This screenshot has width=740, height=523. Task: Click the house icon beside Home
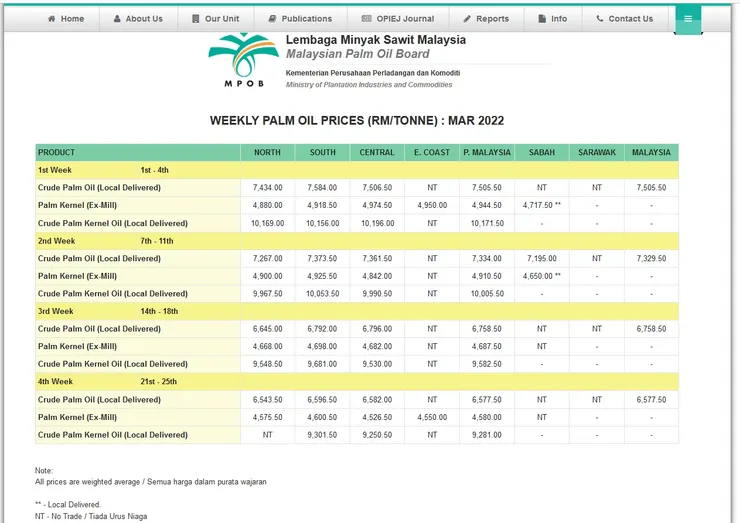(51, 19)
